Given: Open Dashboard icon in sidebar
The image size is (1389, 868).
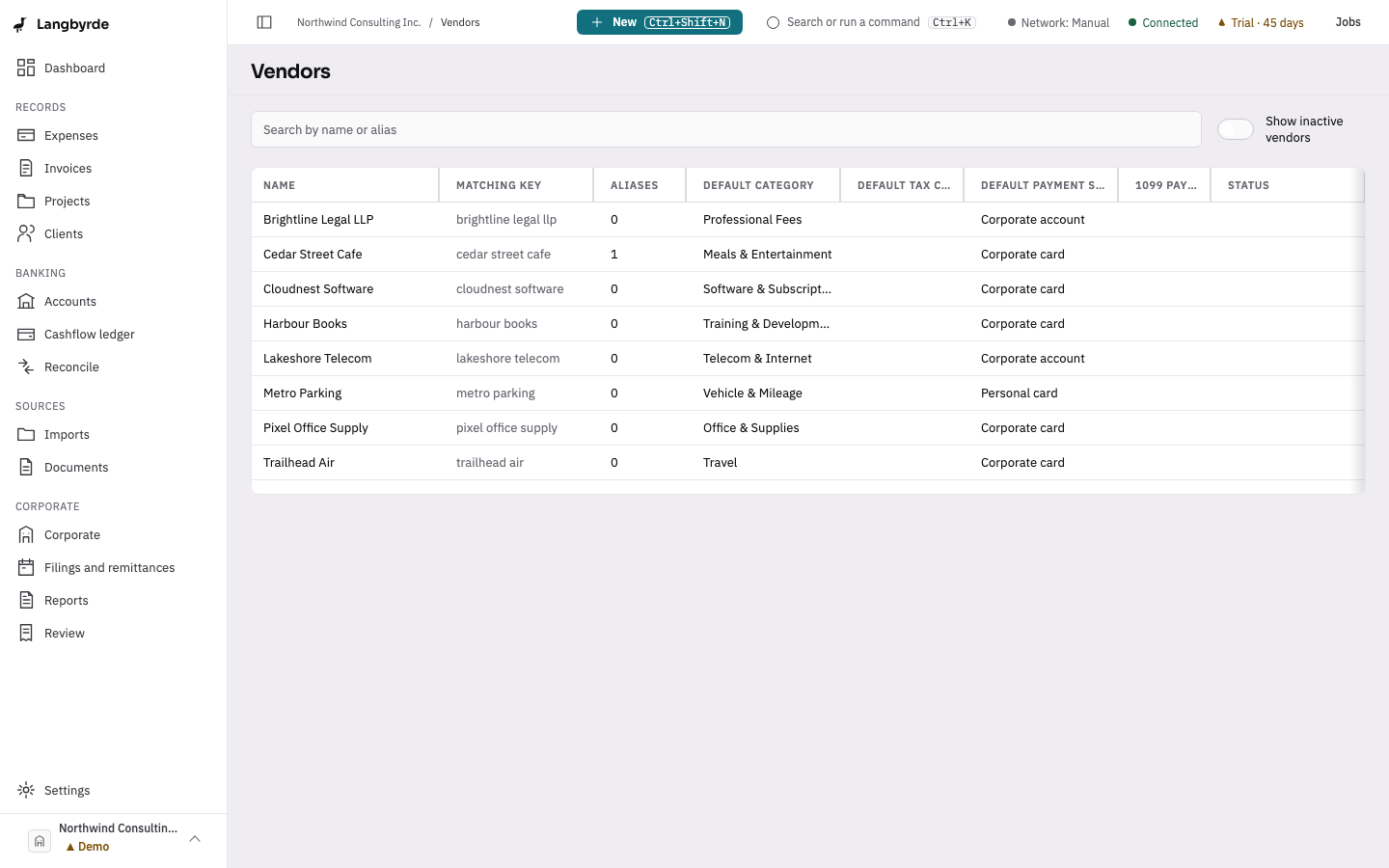Looking at the screenshot, I should [x=26, y=68].
